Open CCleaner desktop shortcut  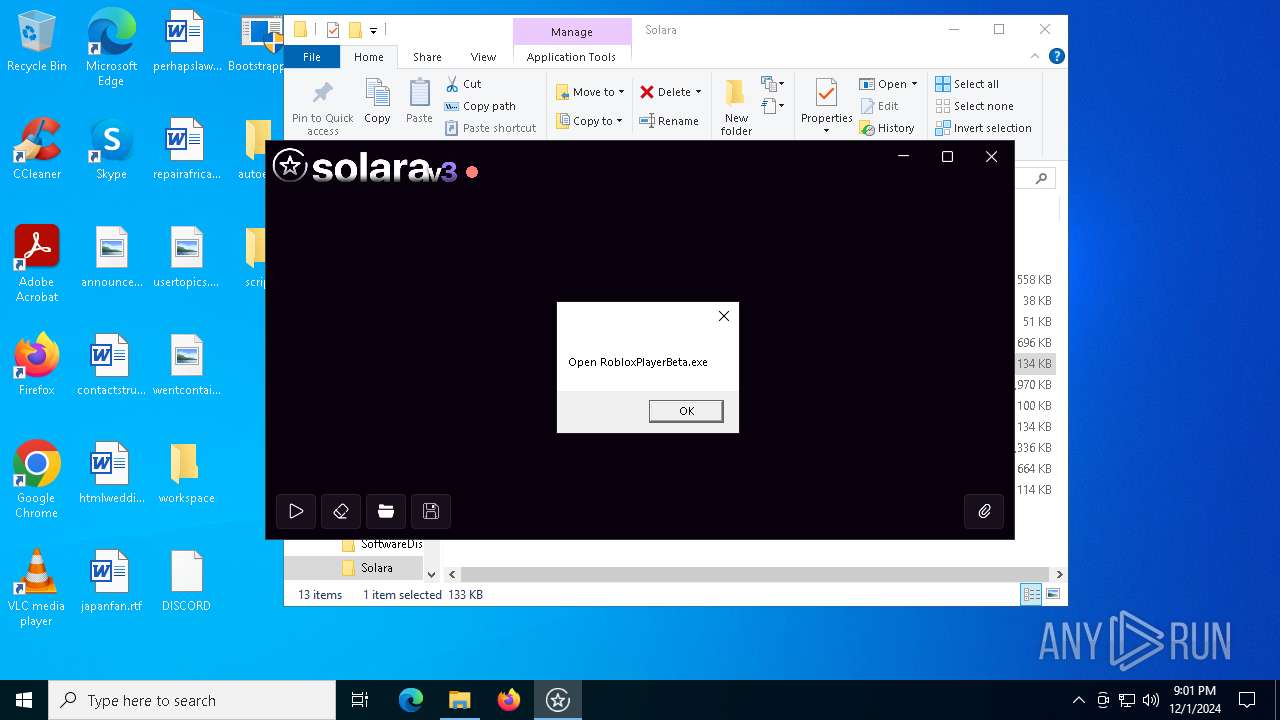37,149
